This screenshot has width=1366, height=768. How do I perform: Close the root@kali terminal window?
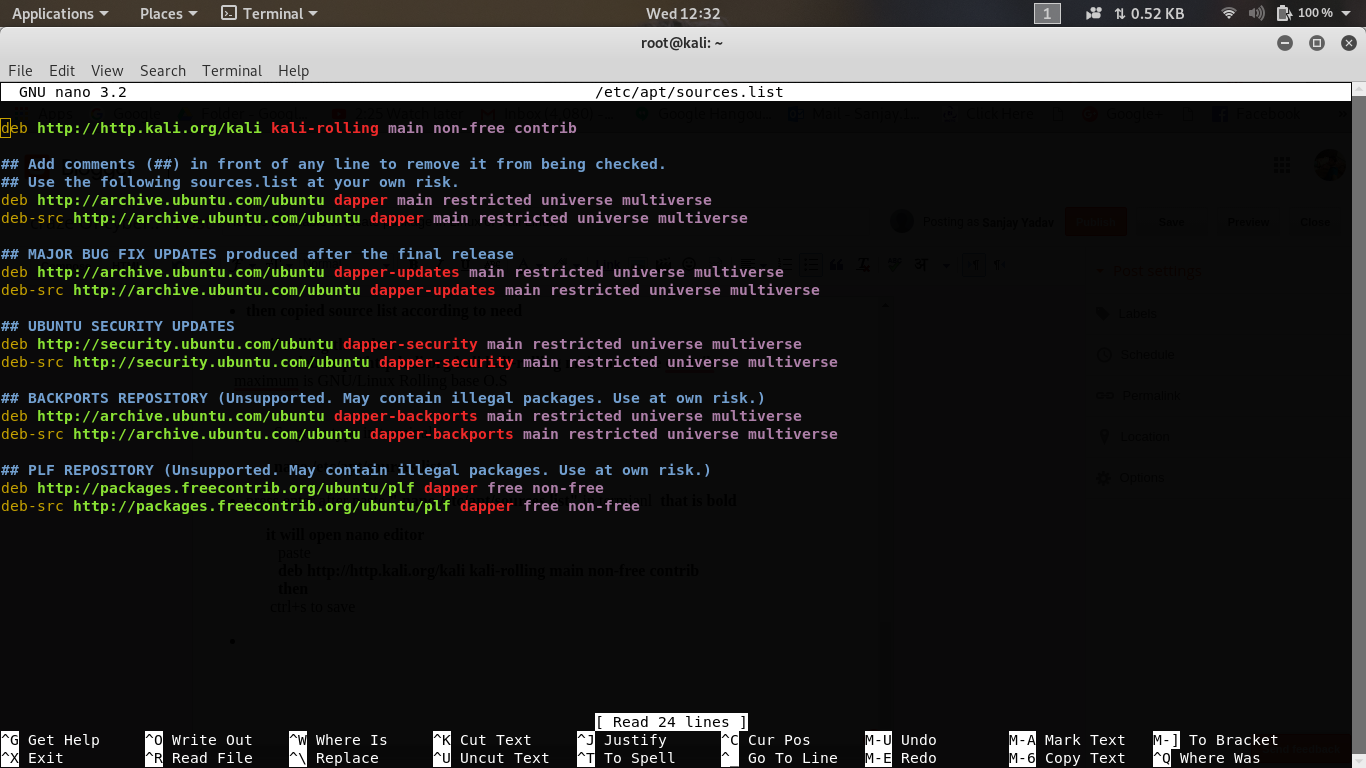point(1349,43)
